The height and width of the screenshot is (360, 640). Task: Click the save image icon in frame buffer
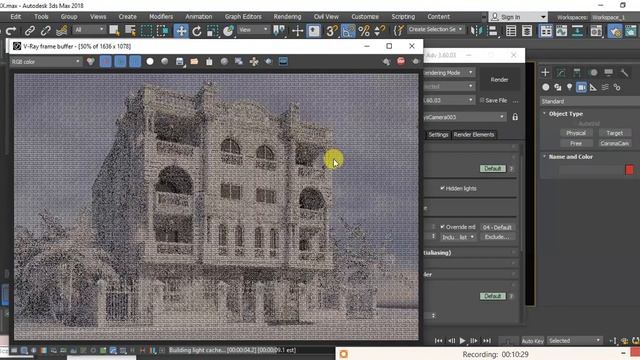pos(180,62)
